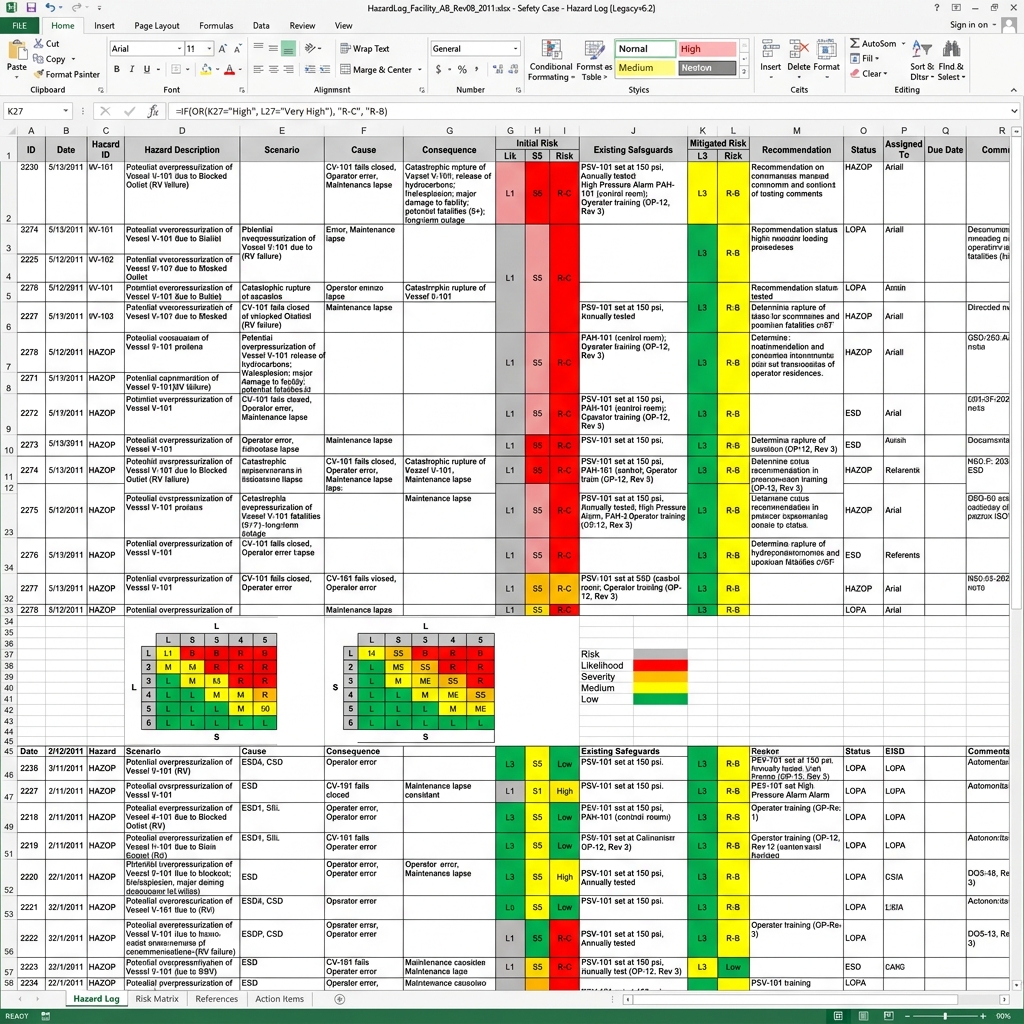Switch to Page Layout view in status bar

tap(863, 1016)
